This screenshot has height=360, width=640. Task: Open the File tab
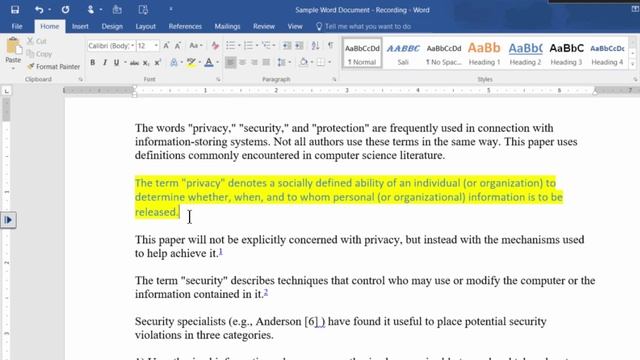click(17, 27)
